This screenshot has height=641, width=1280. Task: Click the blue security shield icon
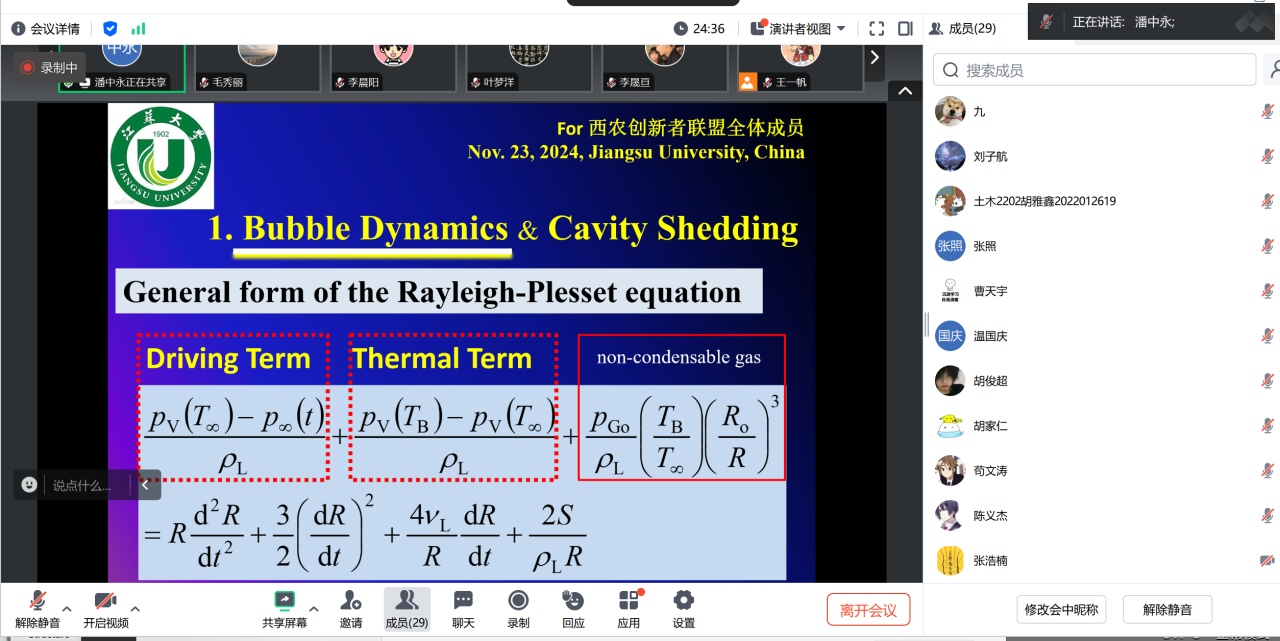[x=110, y=28]
